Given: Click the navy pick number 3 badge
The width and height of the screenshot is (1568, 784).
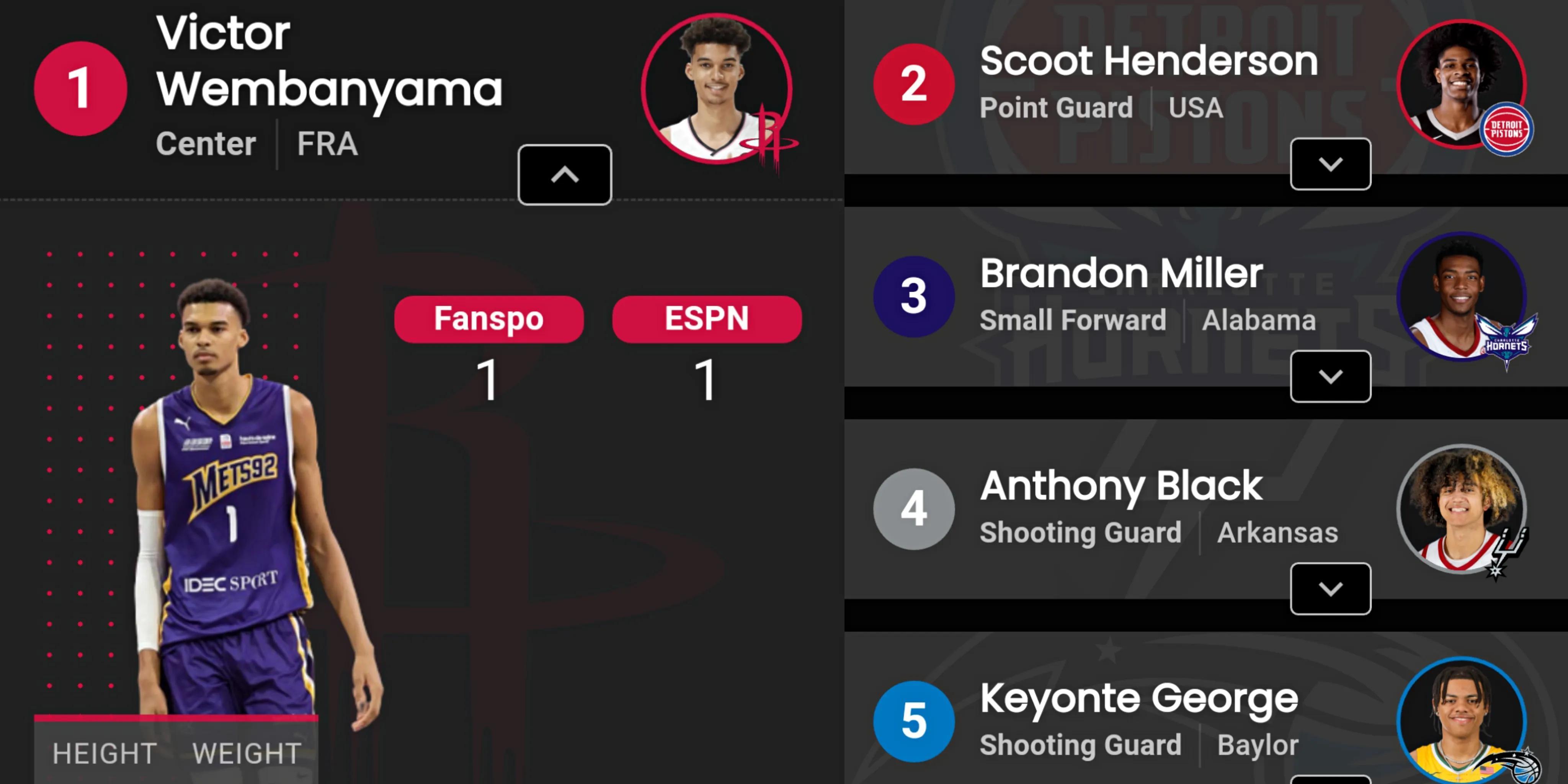Looking at the screenshot, I should [x=914, y=296].
